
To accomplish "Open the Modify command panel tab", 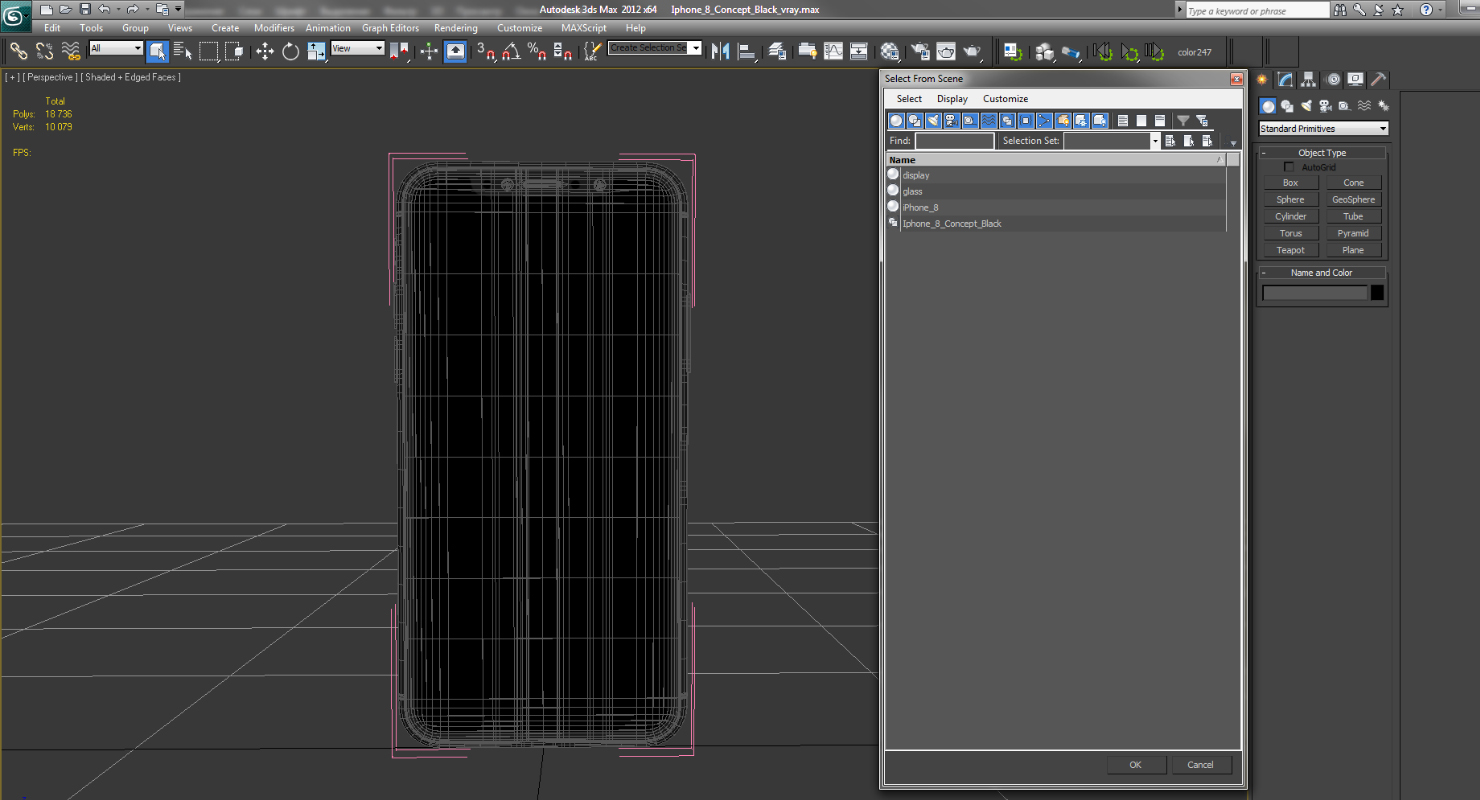I will 1285,79.
